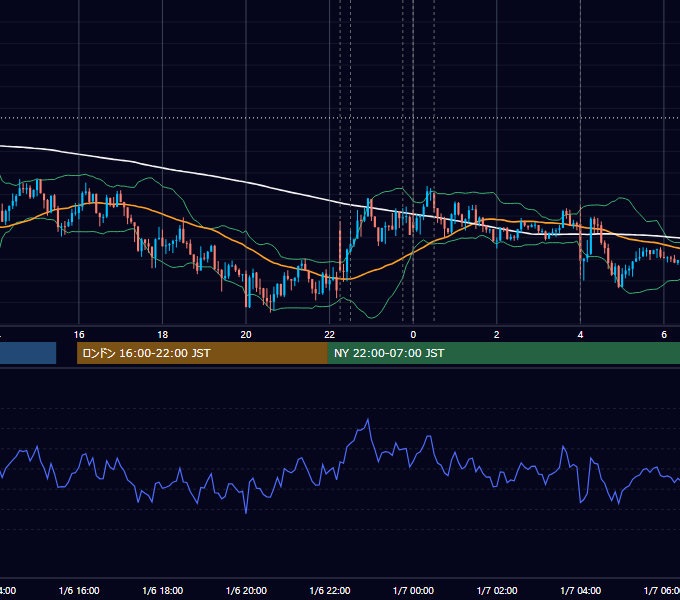Click the upper axis hour label 16

click(79, 335)
